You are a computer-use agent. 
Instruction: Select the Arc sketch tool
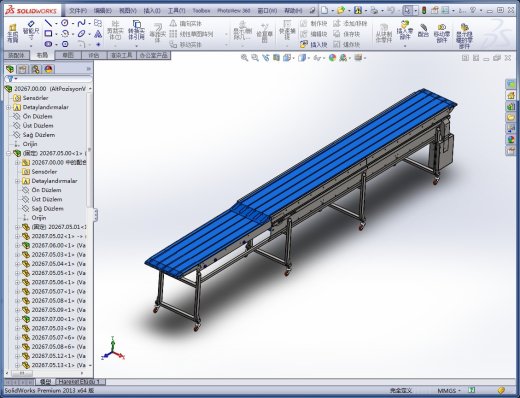click(x=65, y=34)
